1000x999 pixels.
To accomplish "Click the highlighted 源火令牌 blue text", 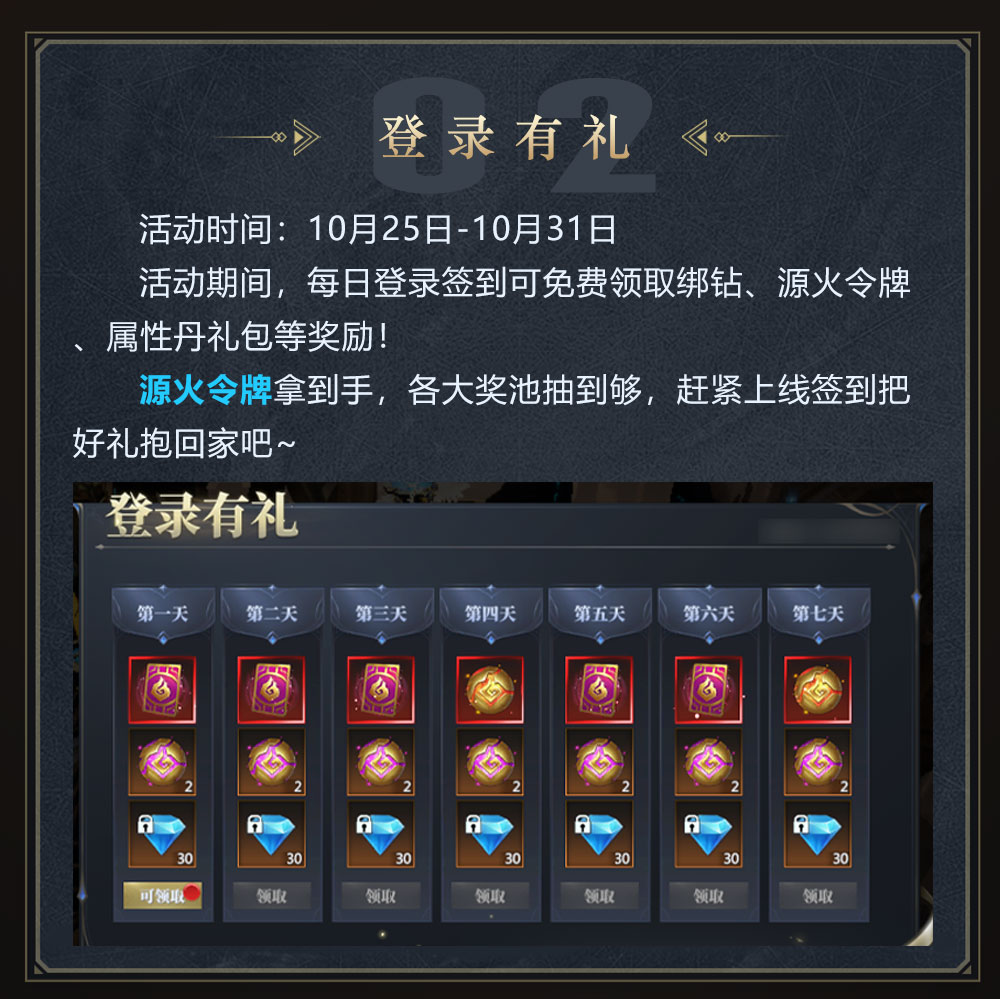I will (x=205, y=390).
